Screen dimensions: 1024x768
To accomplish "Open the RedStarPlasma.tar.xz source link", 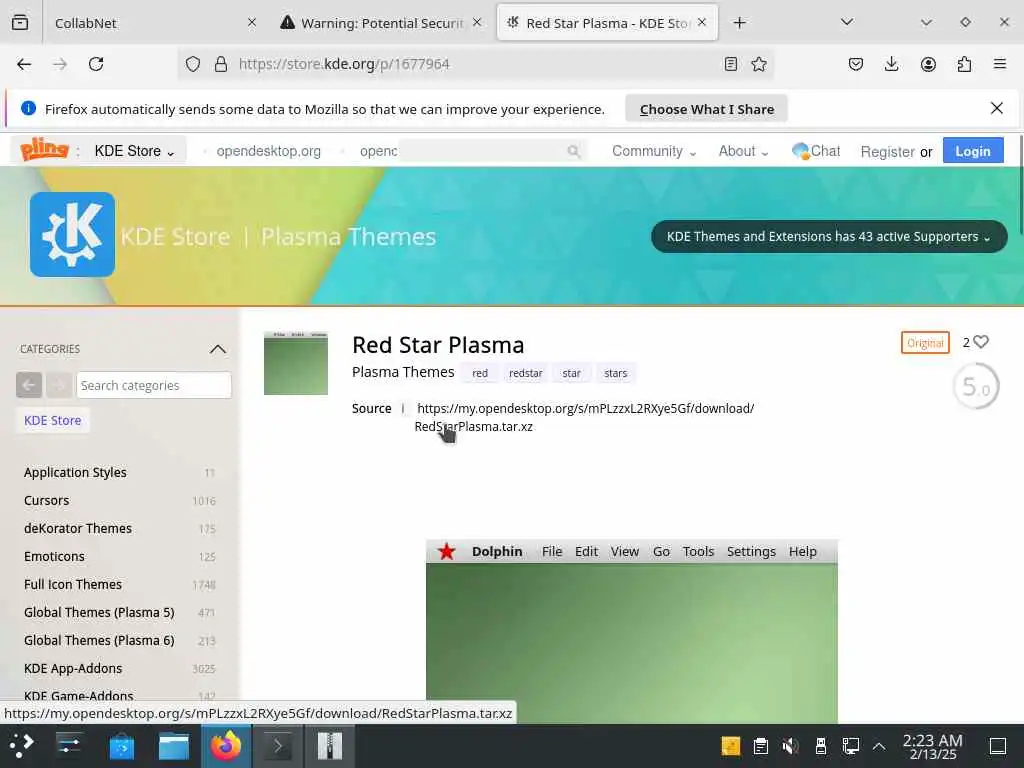I will 584,417.
